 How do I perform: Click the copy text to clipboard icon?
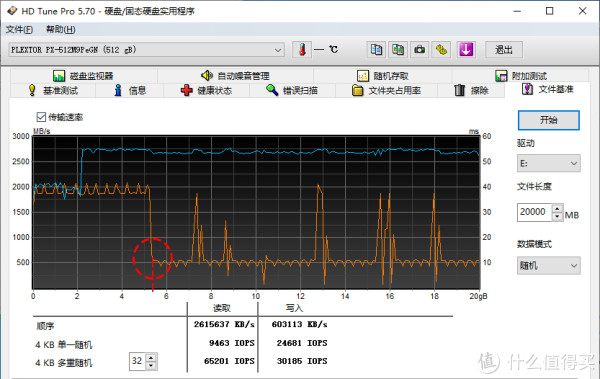(376, 49)
